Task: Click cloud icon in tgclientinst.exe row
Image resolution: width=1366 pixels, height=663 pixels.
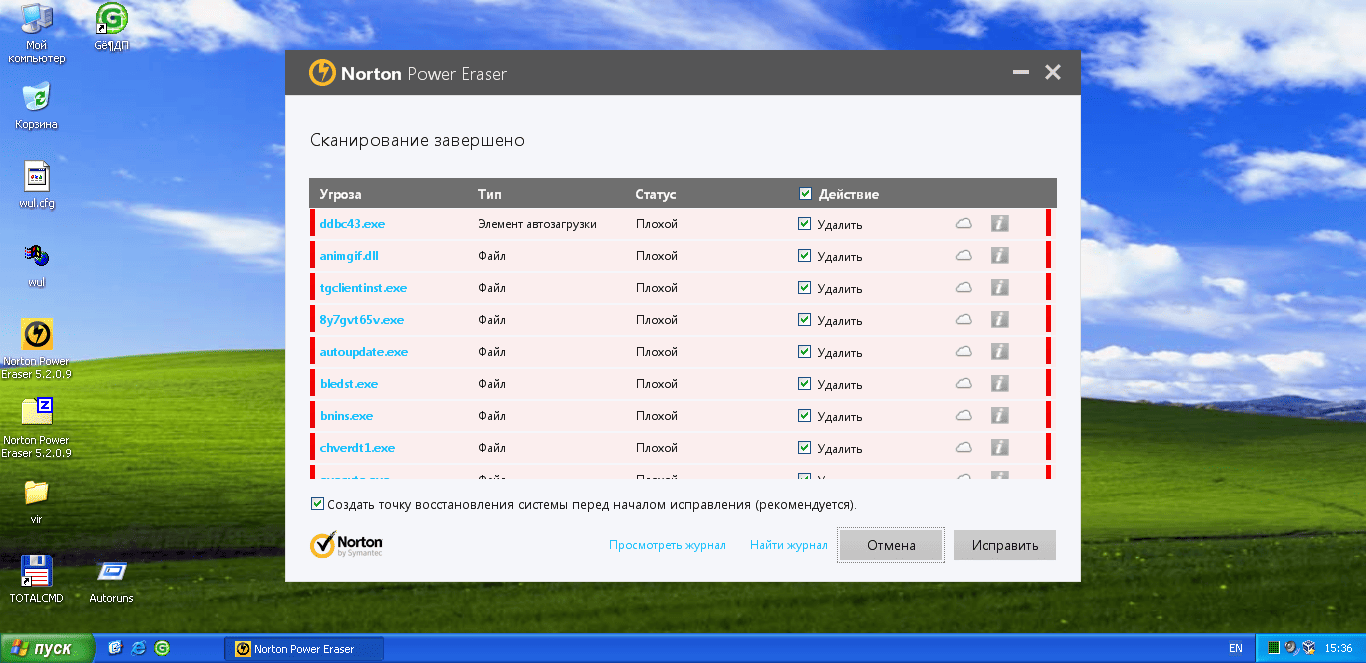Action: pyautogui.click(x=963, y=288)
